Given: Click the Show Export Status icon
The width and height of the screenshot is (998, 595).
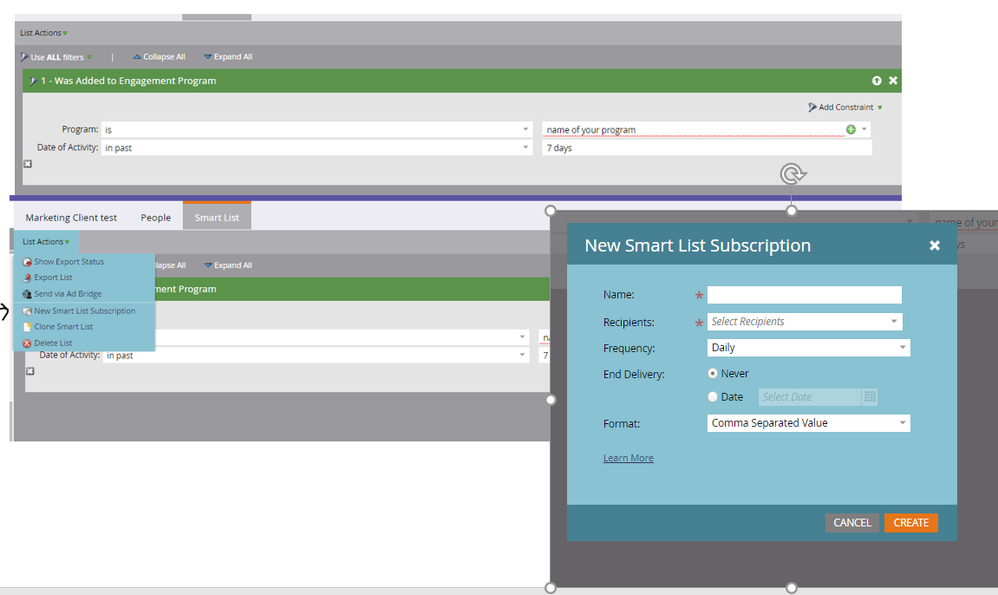Looking at the screenshot, I should (27, 262).
